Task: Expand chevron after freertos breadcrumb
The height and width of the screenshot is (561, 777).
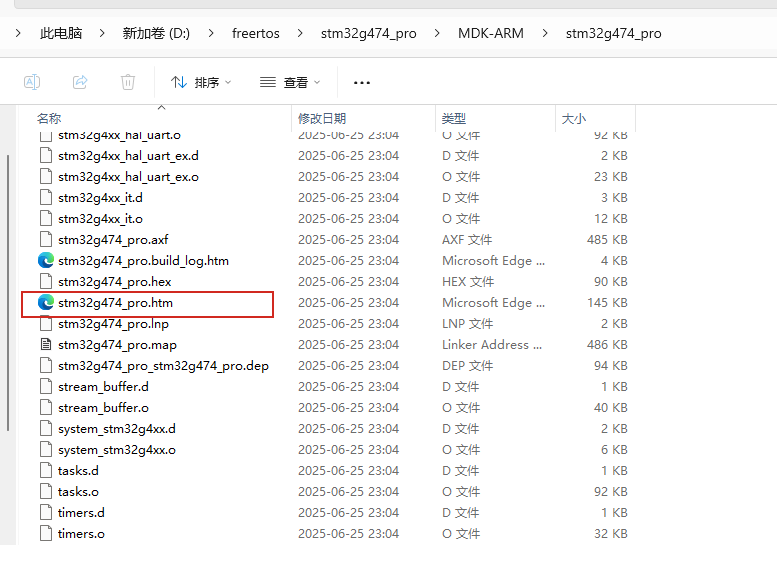Action: click(300, 33)
